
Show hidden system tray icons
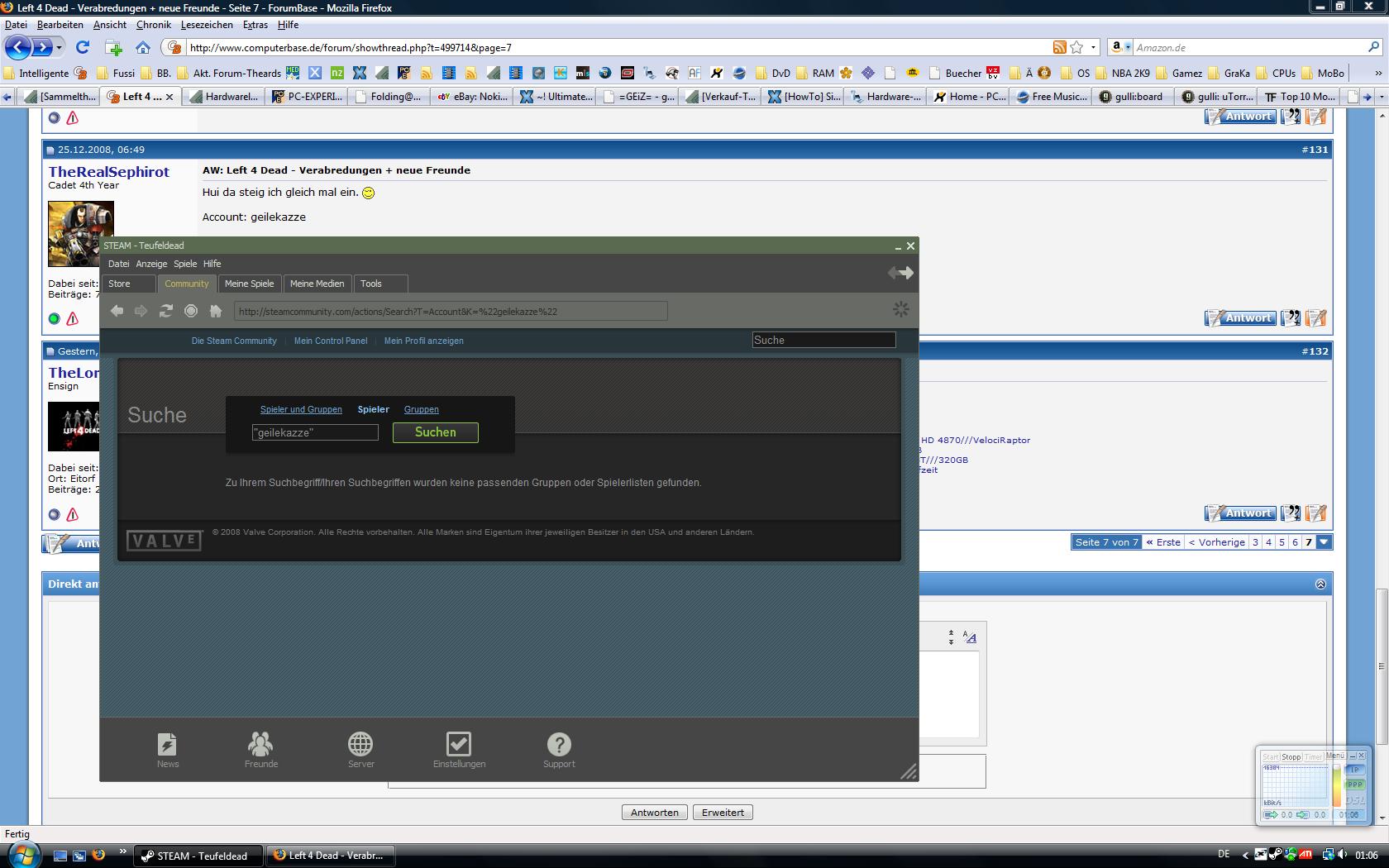click(1246, 856)
